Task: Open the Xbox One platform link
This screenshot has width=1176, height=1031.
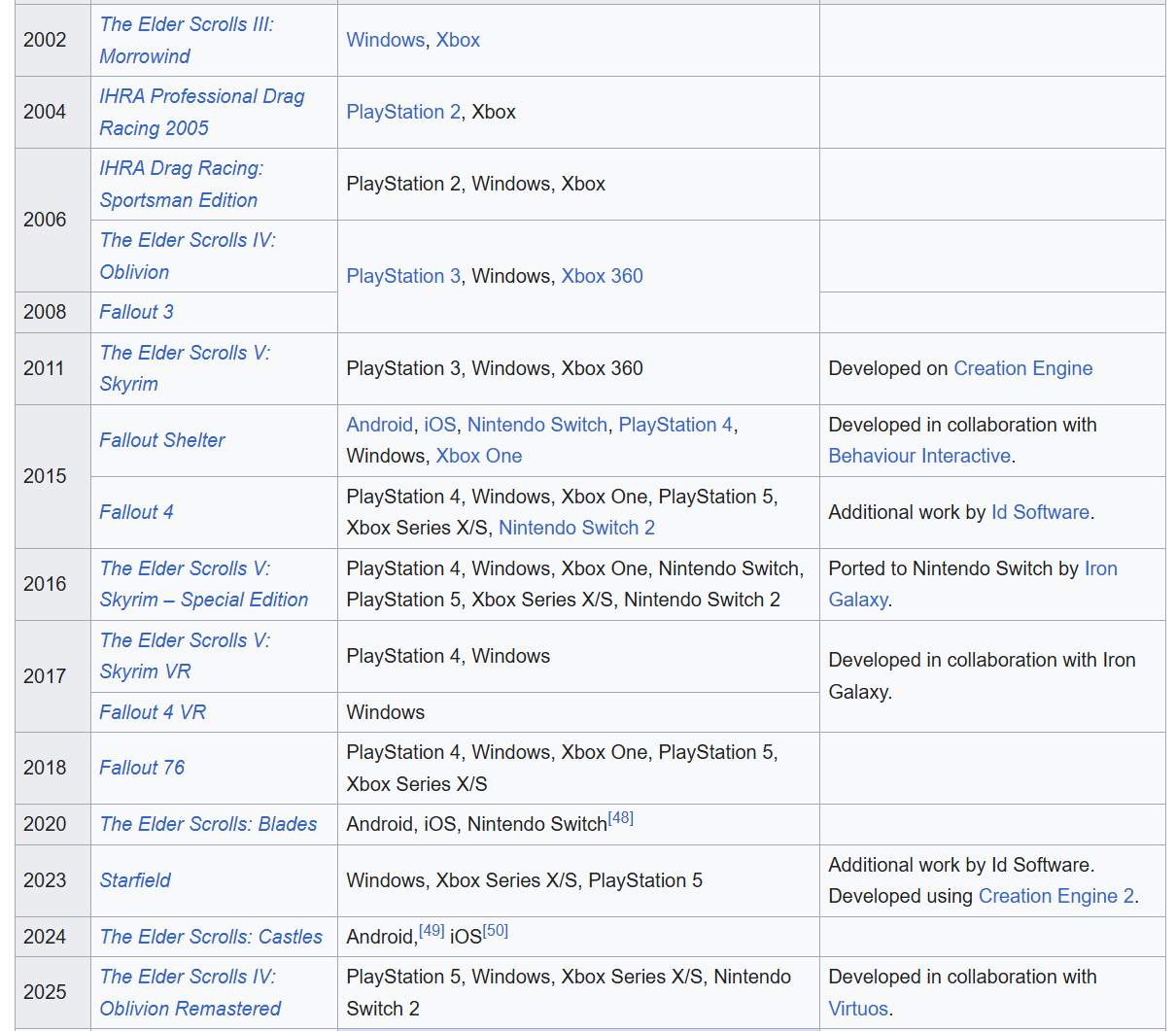Action: pyautogui.click(x=479, y=456)
